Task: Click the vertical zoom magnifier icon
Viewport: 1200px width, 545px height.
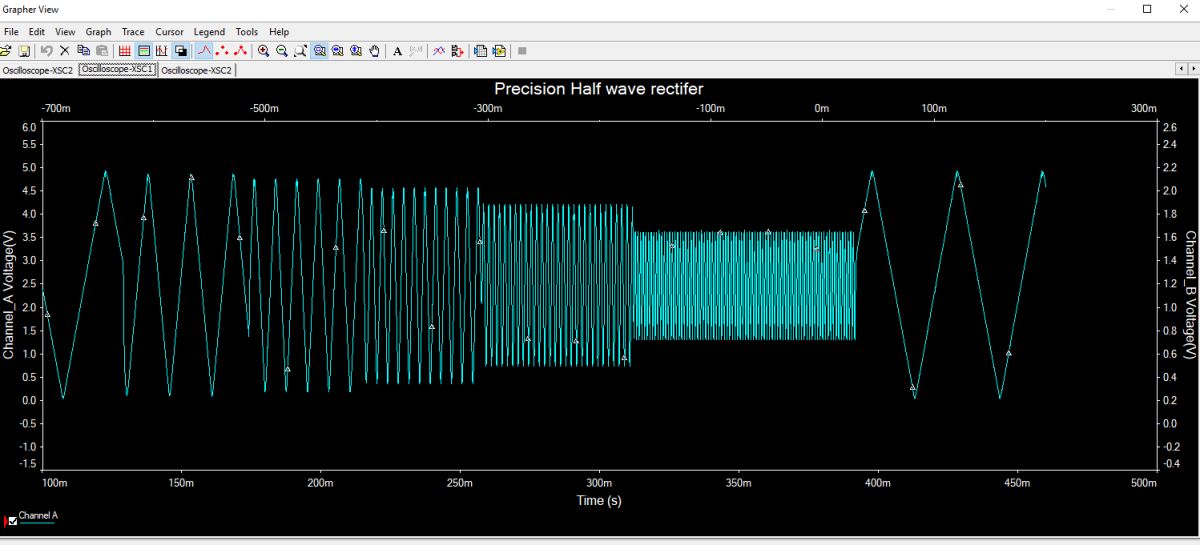Action: [338, 50]
